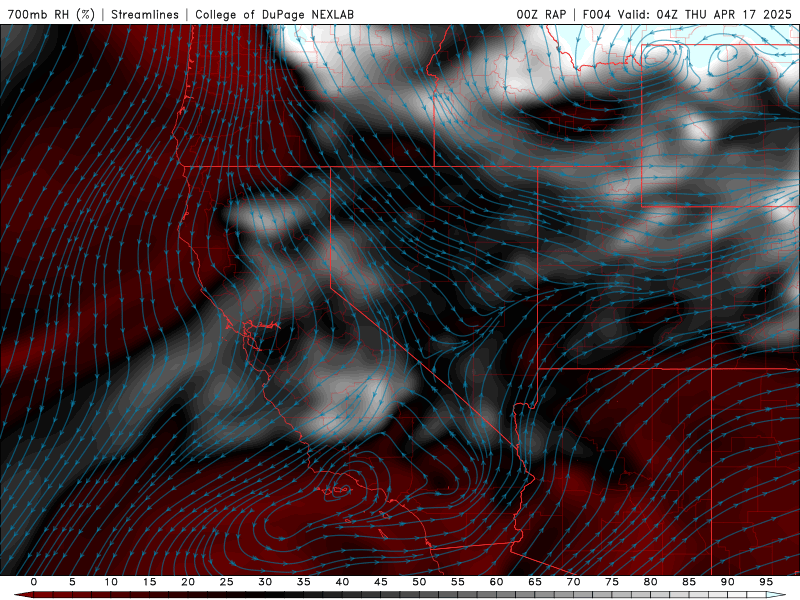Viewport: 800px width, 600px height.
Task: Click the "85" colorbar scale label
Action: [689, 582]
